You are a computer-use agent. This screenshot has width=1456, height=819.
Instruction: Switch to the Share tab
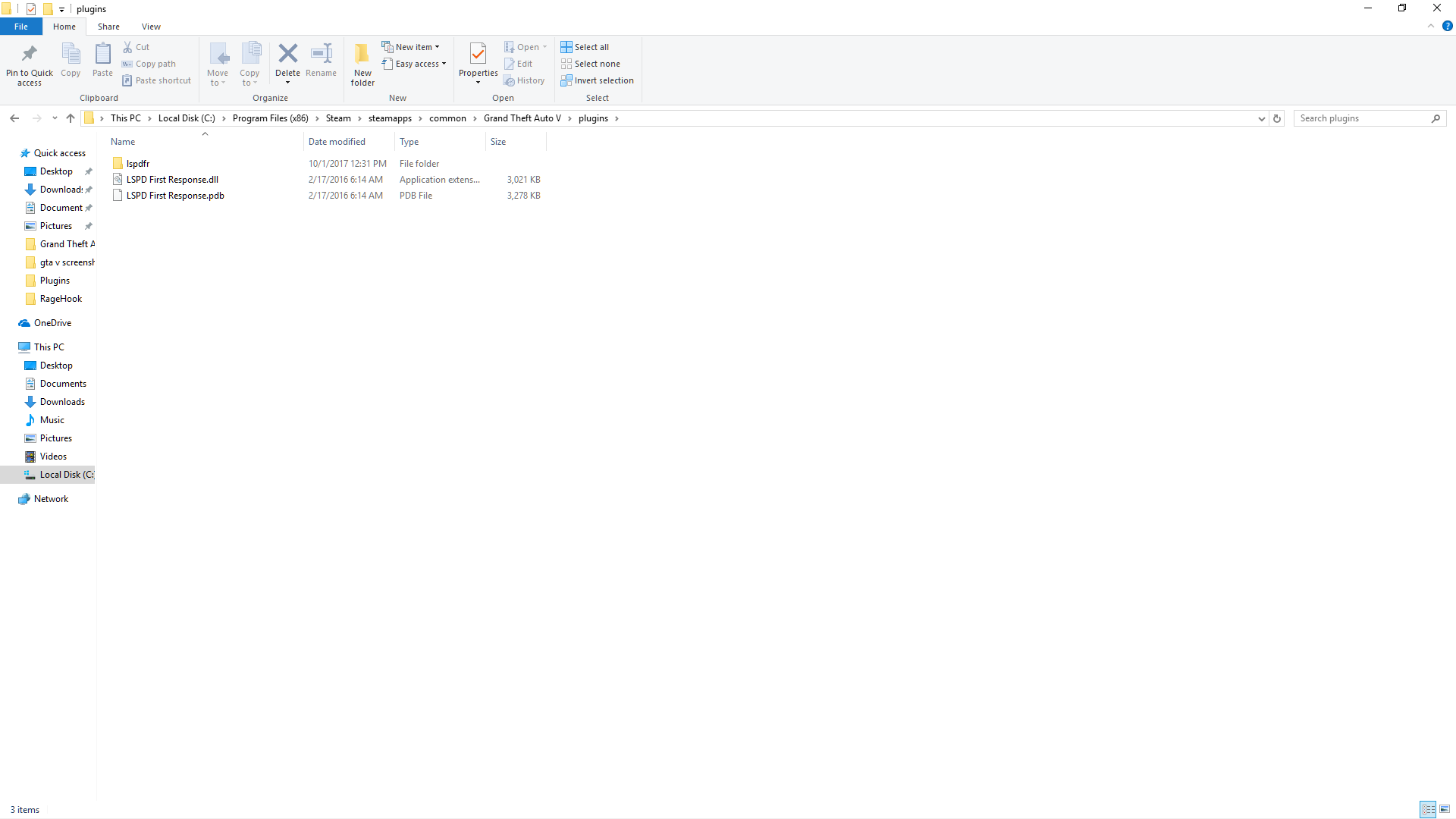coord(108,27)
